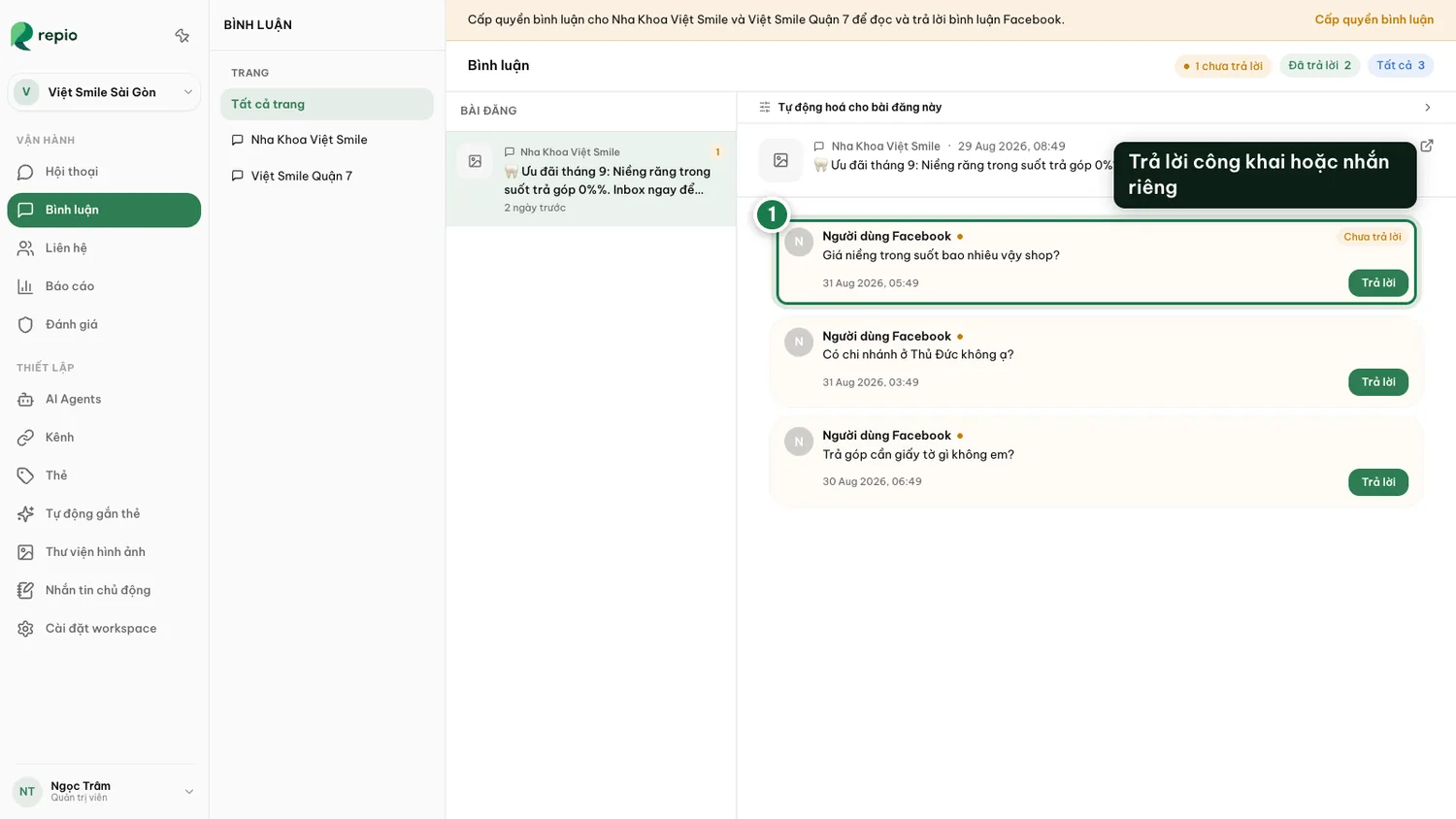Click post image thumbnail in post list
The height and width of the screenshot is (819, 1456).
pyautogui.click(x=475, y=162)
